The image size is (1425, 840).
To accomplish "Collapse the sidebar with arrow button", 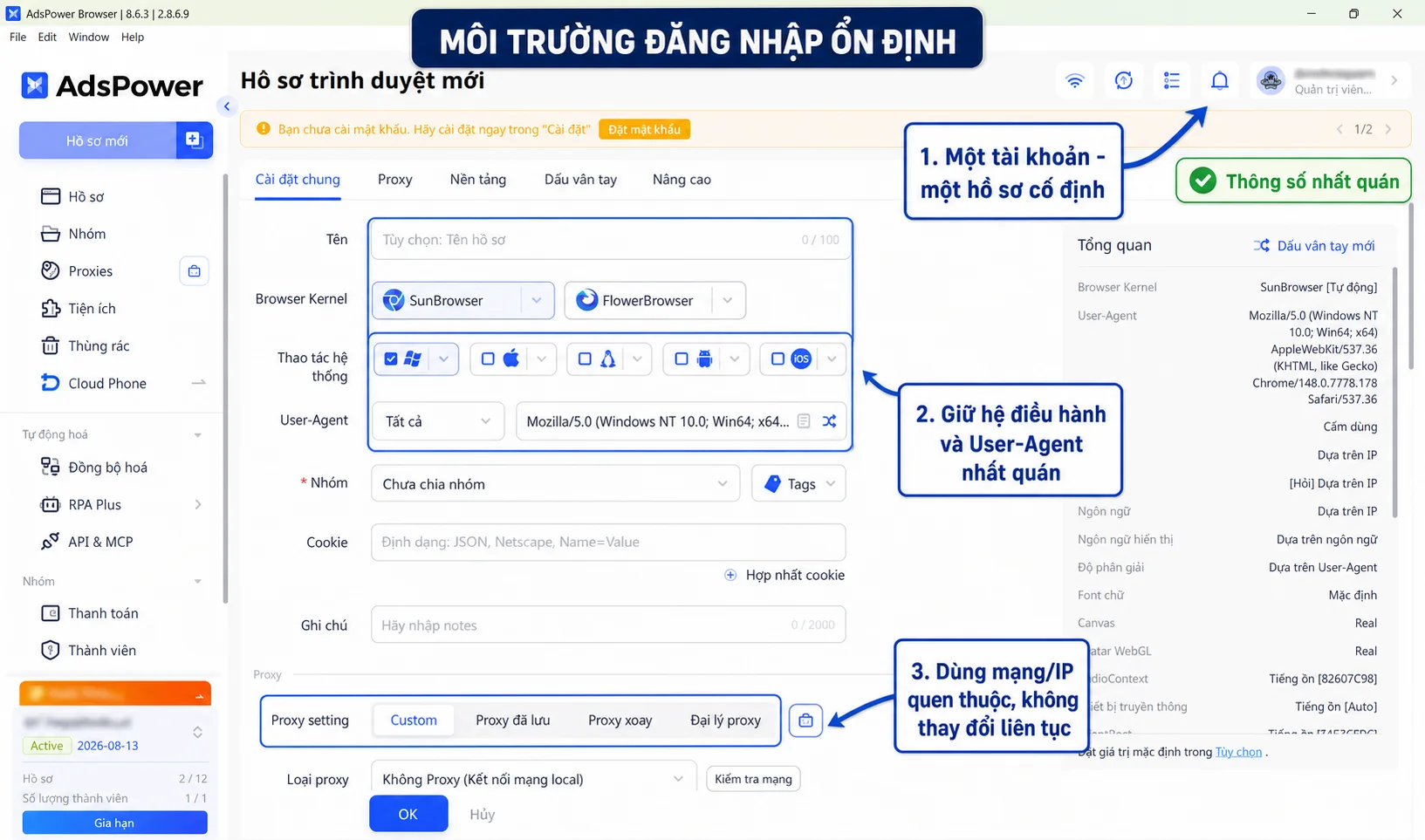I will [227, 106].
